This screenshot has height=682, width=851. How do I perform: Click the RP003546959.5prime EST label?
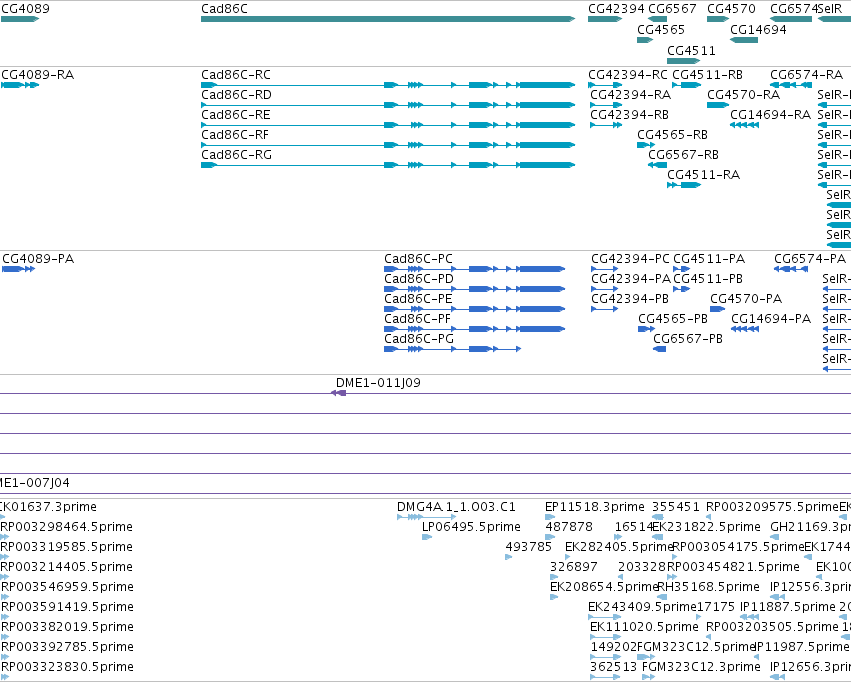(x=67, y=587)
